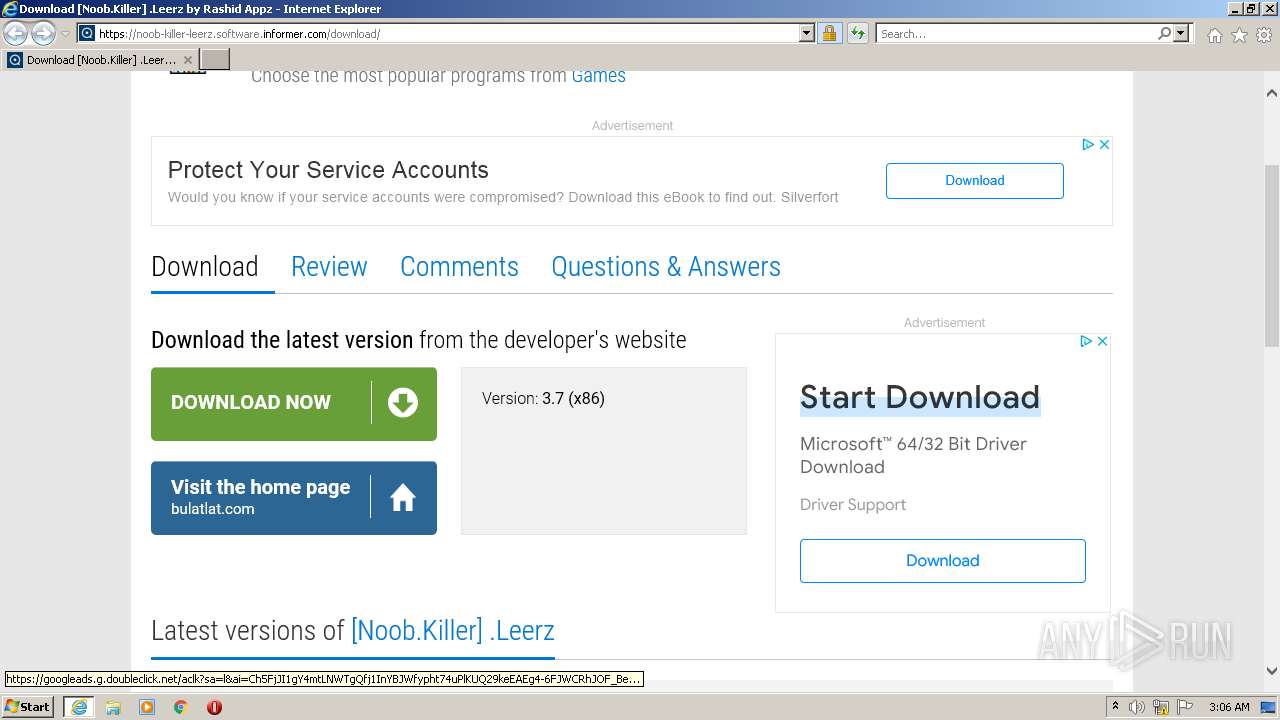Image resolution: width=1280 pixels, height=720 pixels.
Task: Open AdChoices icon on top banner ad
Action: click(x=1088, y=144)
